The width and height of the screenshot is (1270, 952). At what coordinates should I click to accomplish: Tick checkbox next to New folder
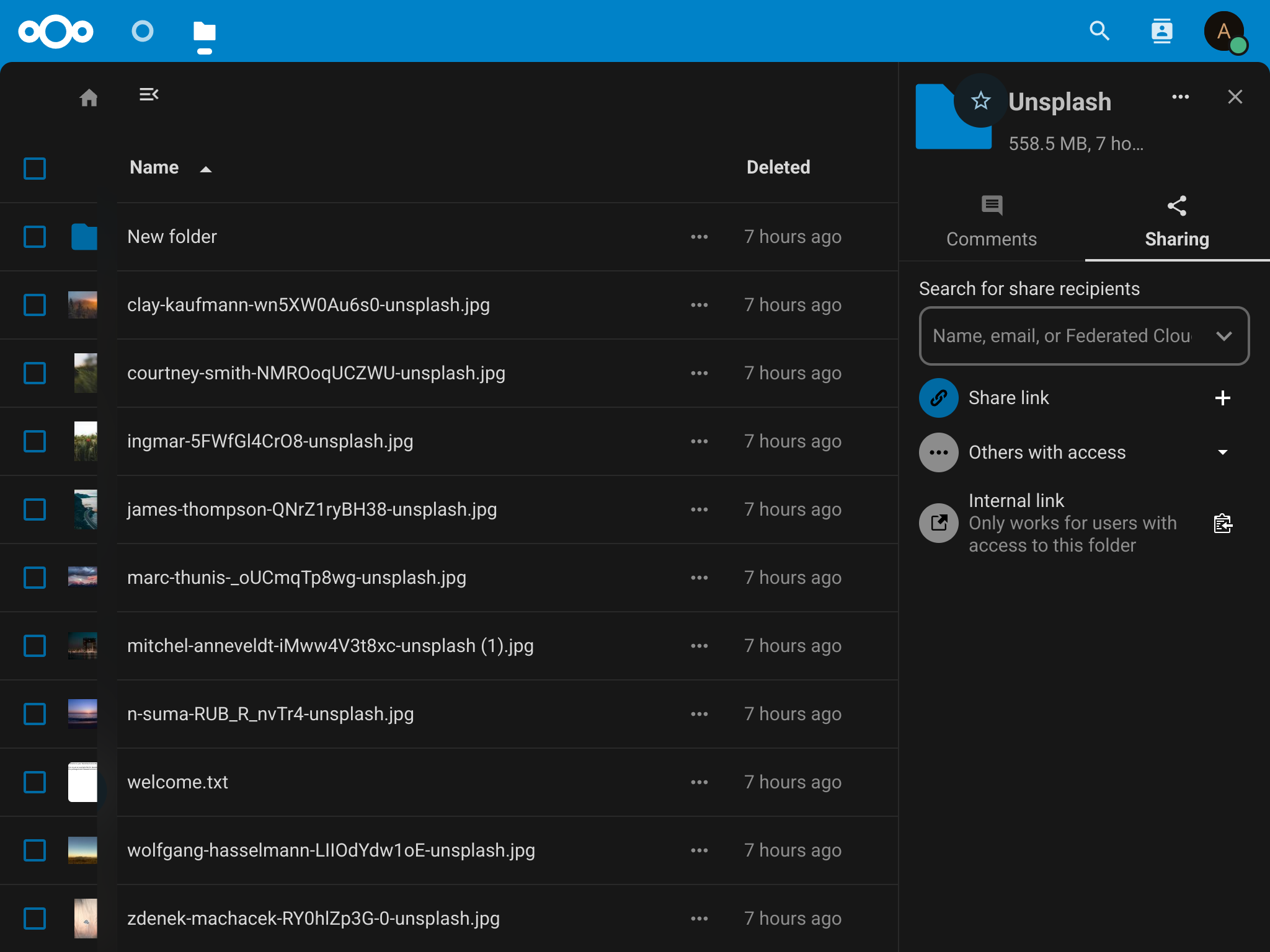(35, 237)
